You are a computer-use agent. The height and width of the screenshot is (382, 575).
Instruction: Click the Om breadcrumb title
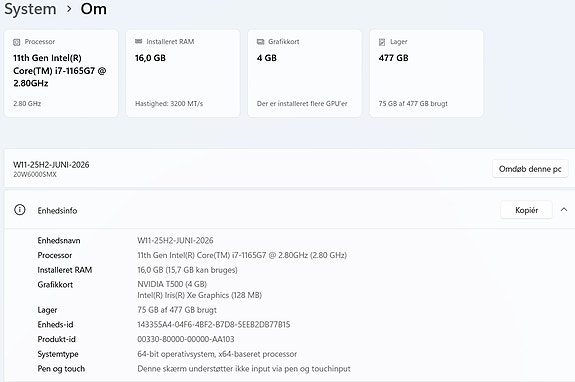(x=94, y=8)
